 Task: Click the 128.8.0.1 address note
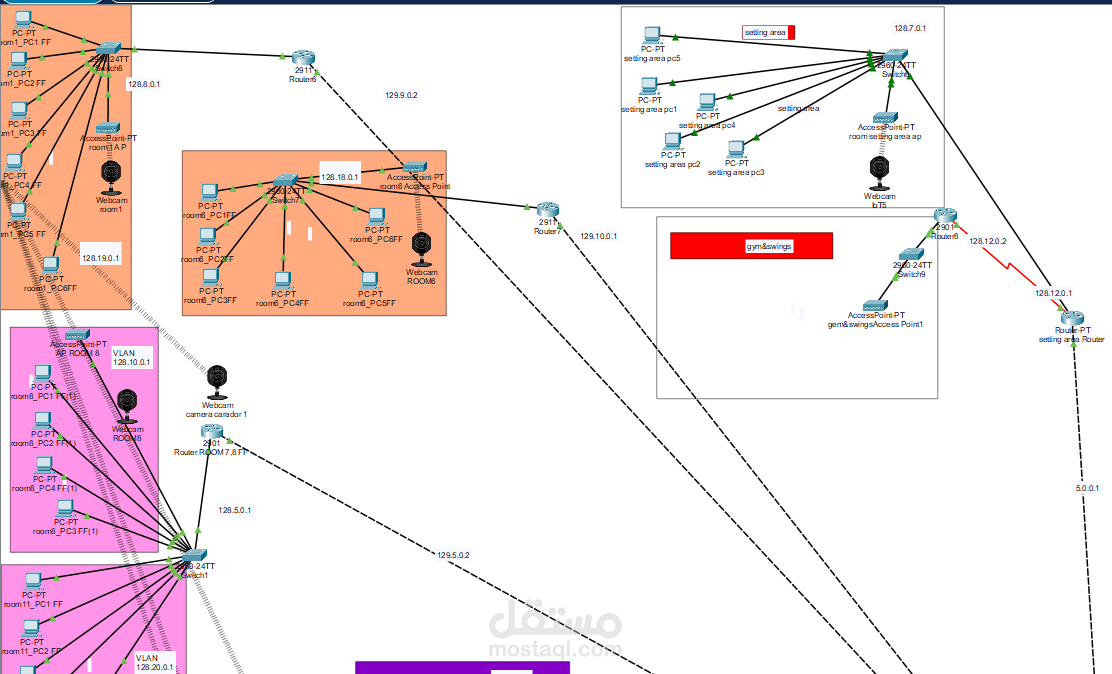144,84
